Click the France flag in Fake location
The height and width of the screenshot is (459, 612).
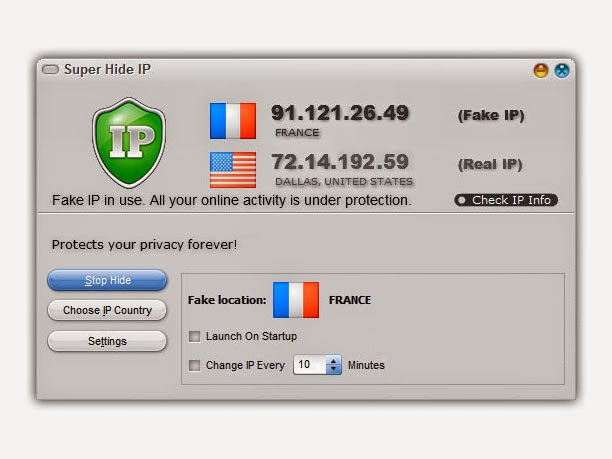[296, 300]
